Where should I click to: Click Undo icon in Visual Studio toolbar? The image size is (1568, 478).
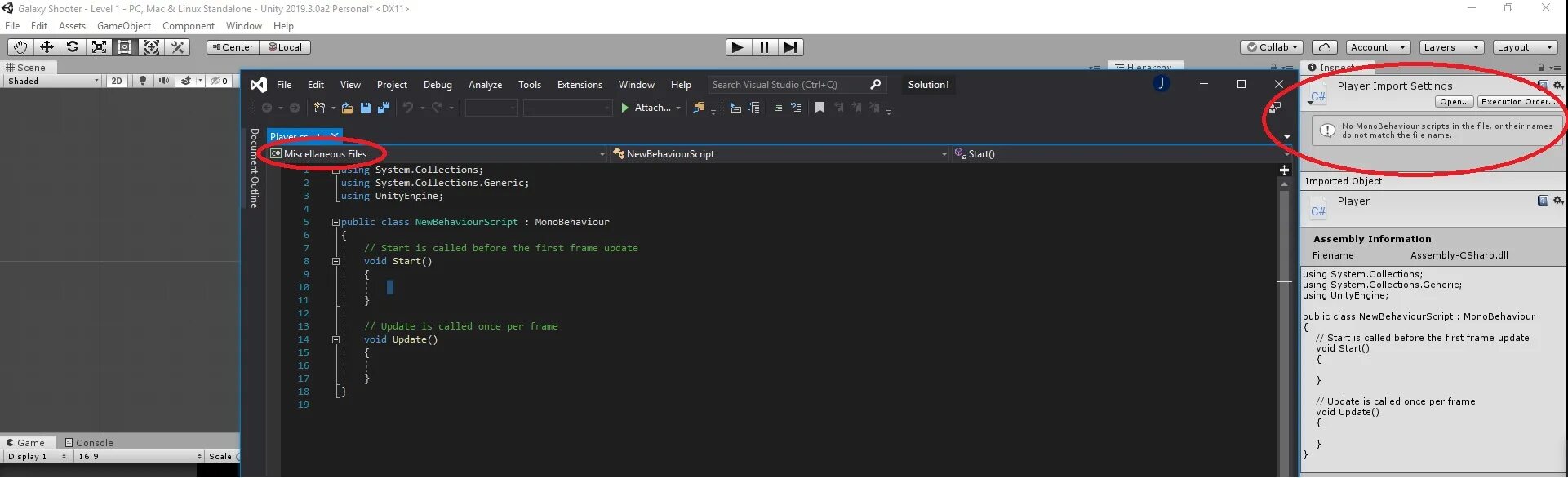click(x=408, y=108)
